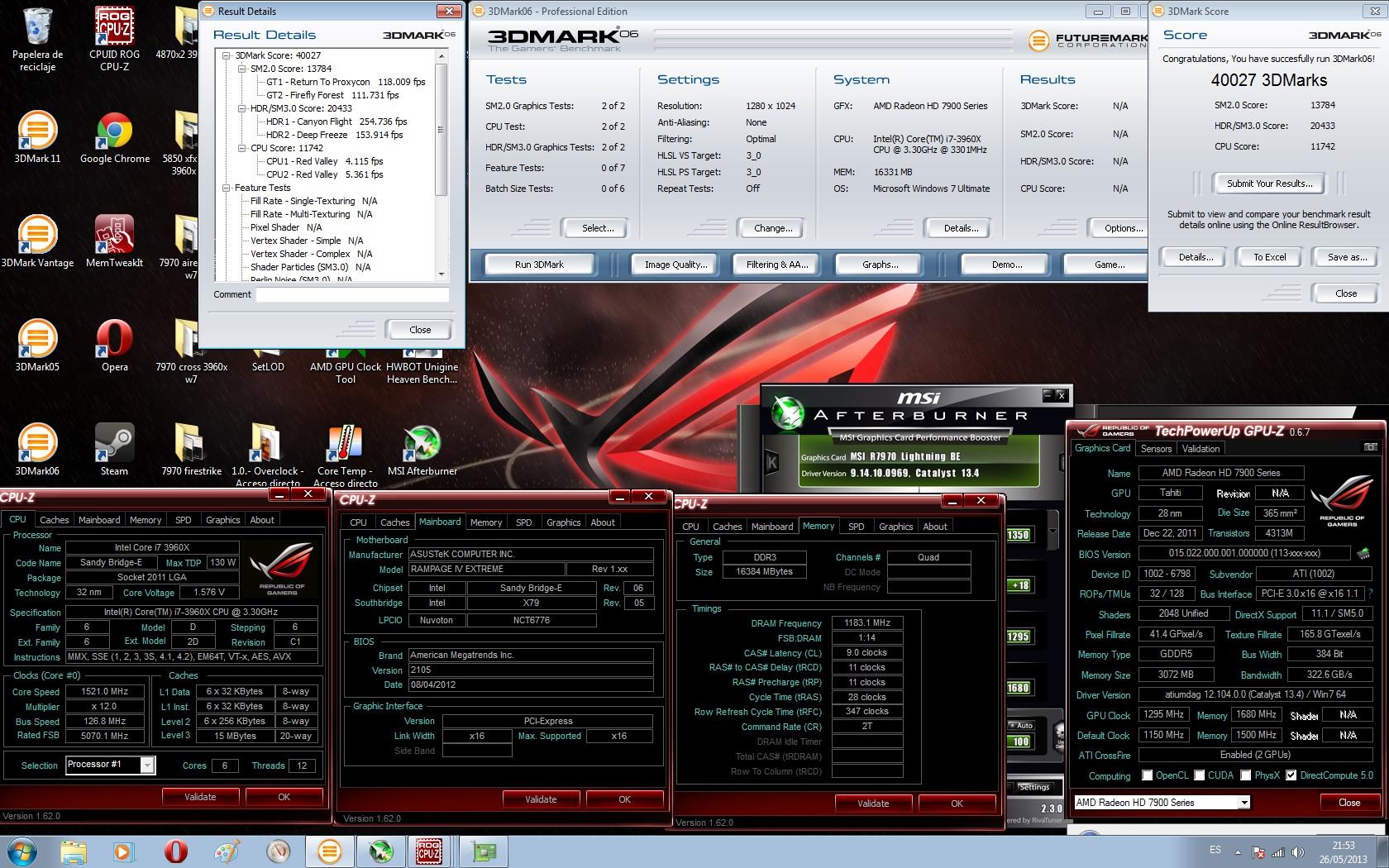
Task: Toggle DirectCompute 5.0 checkbox in GPU-Z
Action: pyautogui.click(x=1291, y=775)
